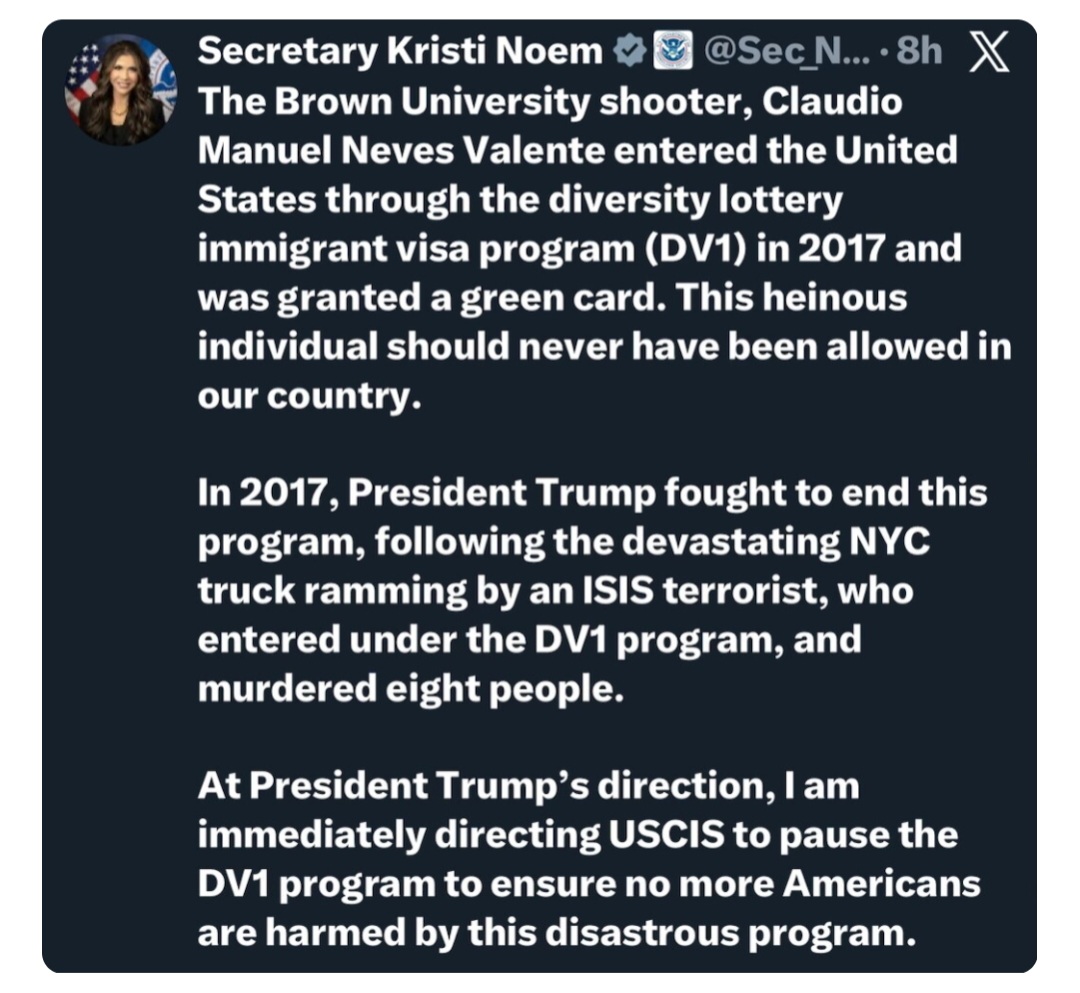Open Kristi Noem's profile picture
The image size is (1080, 993).
click(x=120, y=88)
